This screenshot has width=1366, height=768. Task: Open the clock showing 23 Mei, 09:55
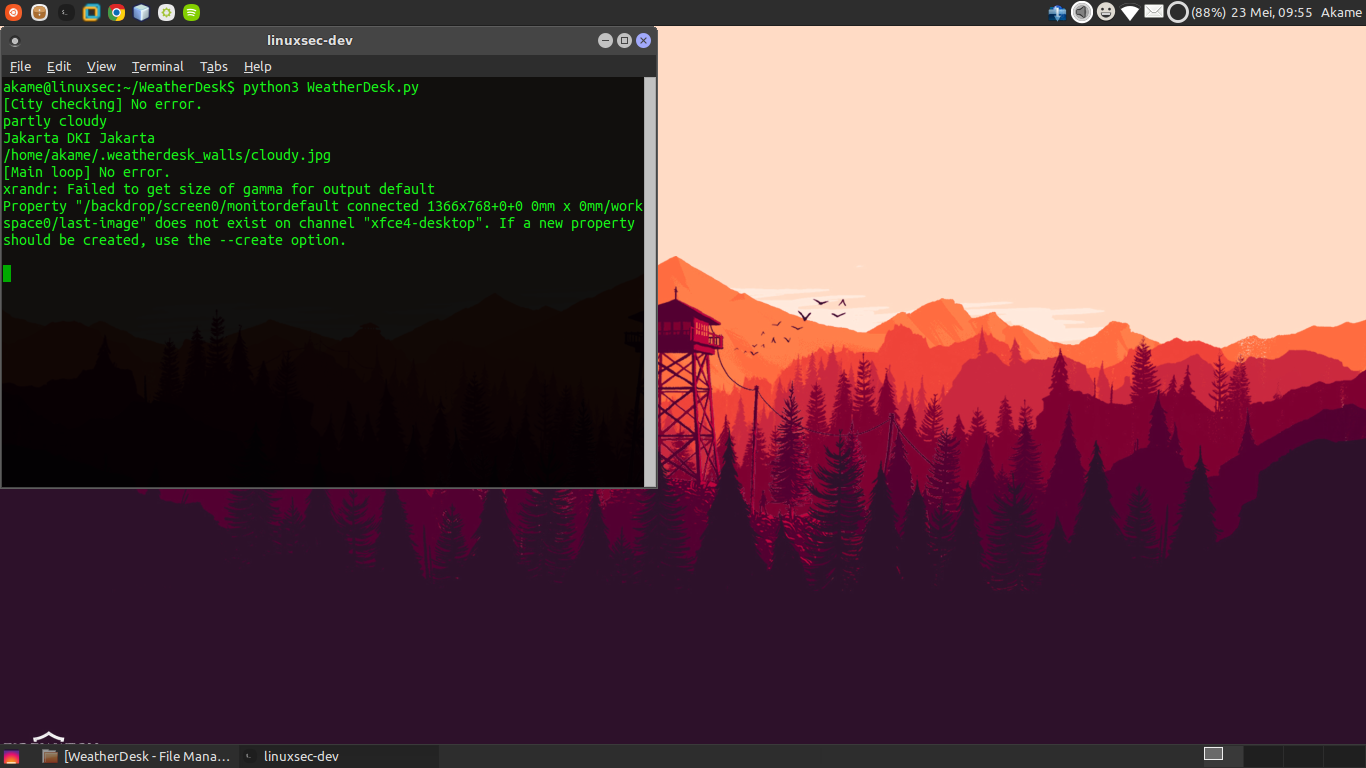pyautogui.click(x=1271, y=12)
